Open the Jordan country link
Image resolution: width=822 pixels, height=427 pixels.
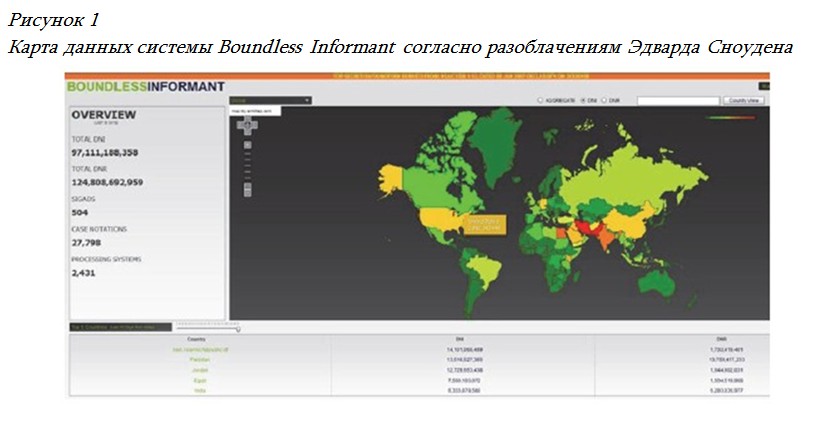point(200,370)
